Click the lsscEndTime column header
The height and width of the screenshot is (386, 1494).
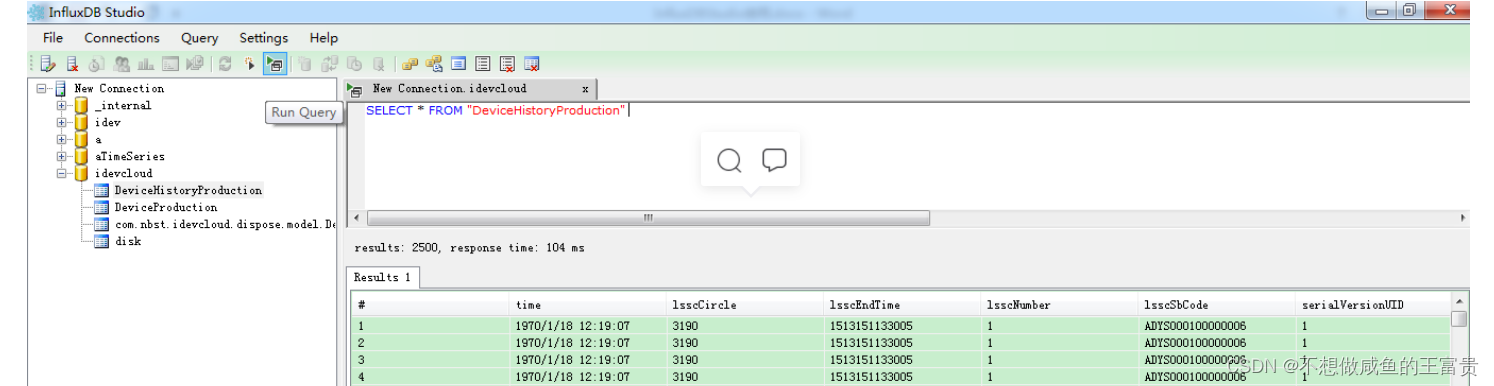[x=902, y=305]
